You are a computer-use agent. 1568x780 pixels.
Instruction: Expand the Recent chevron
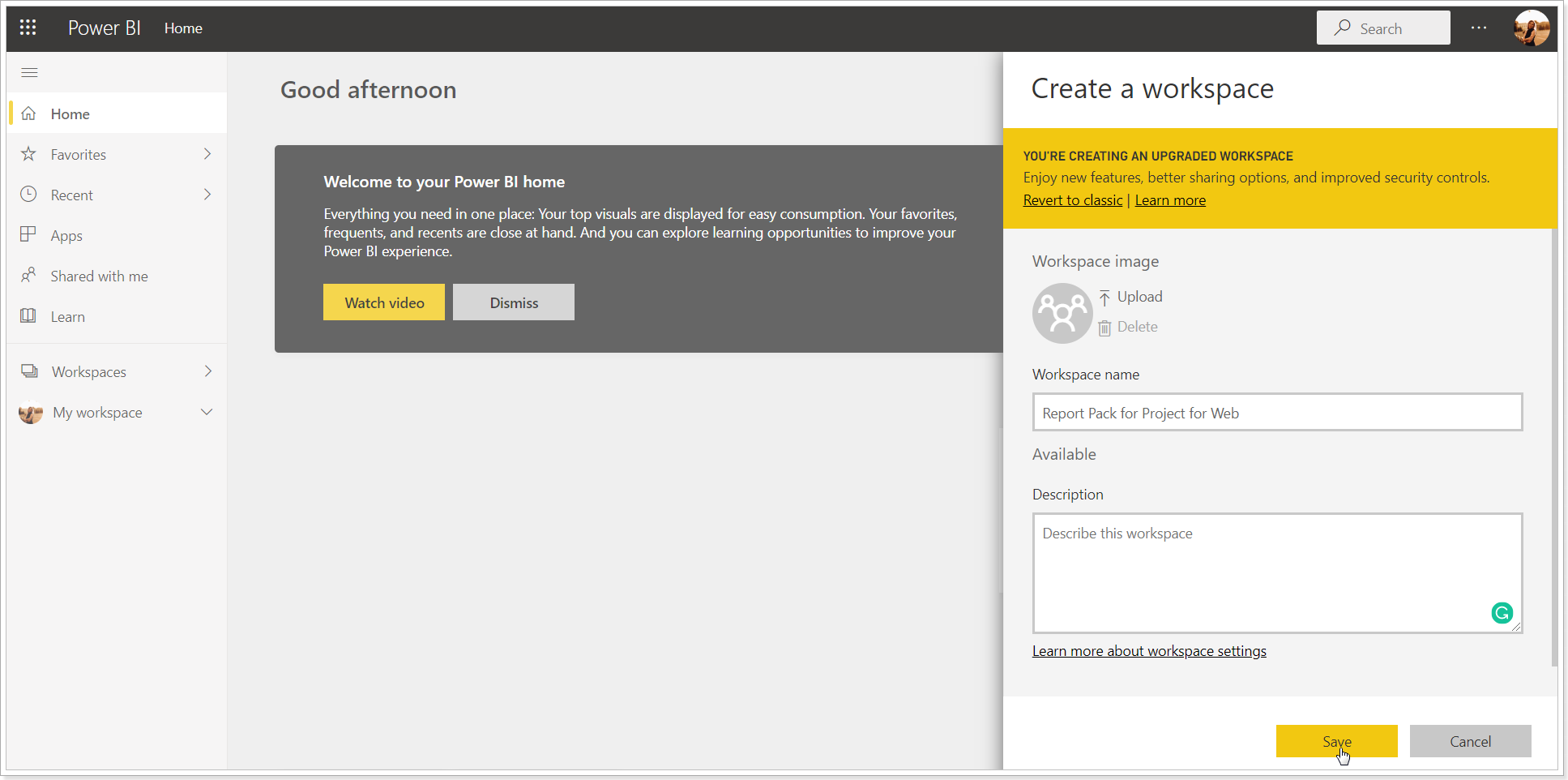click(x=207, y=195)
